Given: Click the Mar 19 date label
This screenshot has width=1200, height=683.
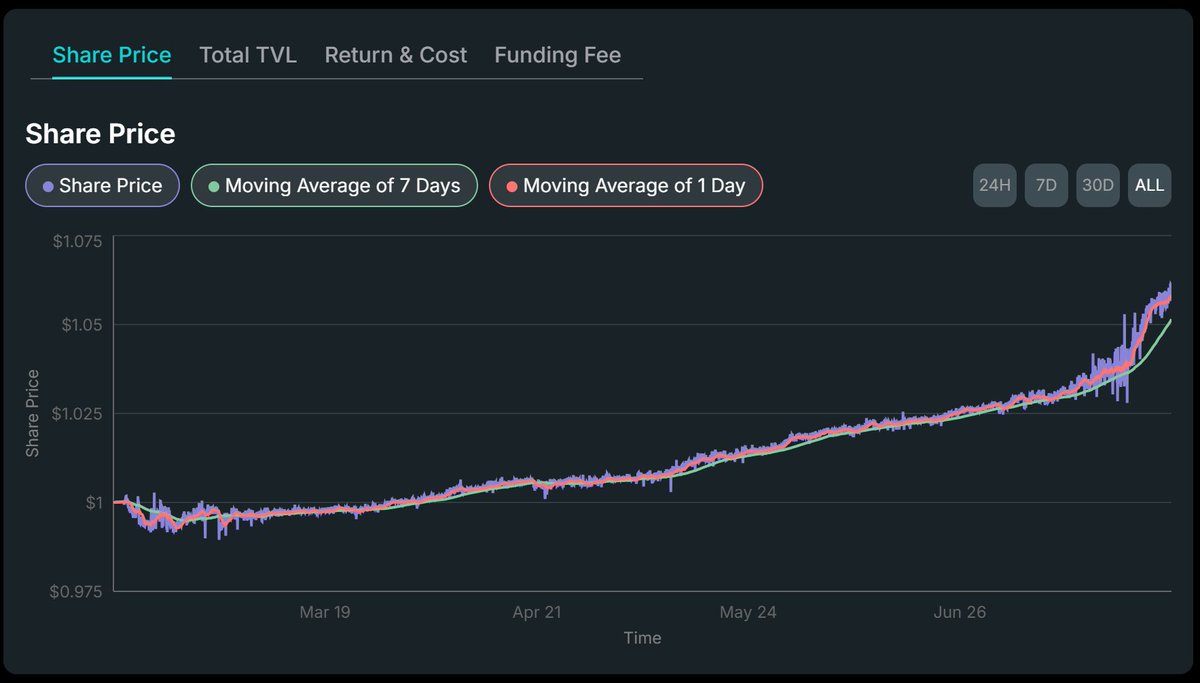Looking at the screenshot, I should 325,612.
